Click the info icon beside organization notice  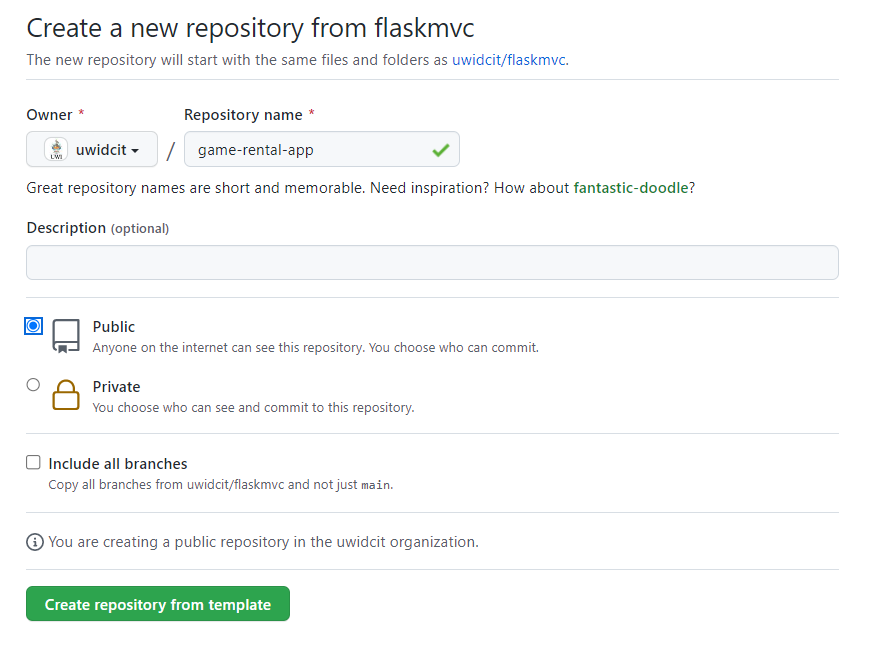click(x=35, y=542)
